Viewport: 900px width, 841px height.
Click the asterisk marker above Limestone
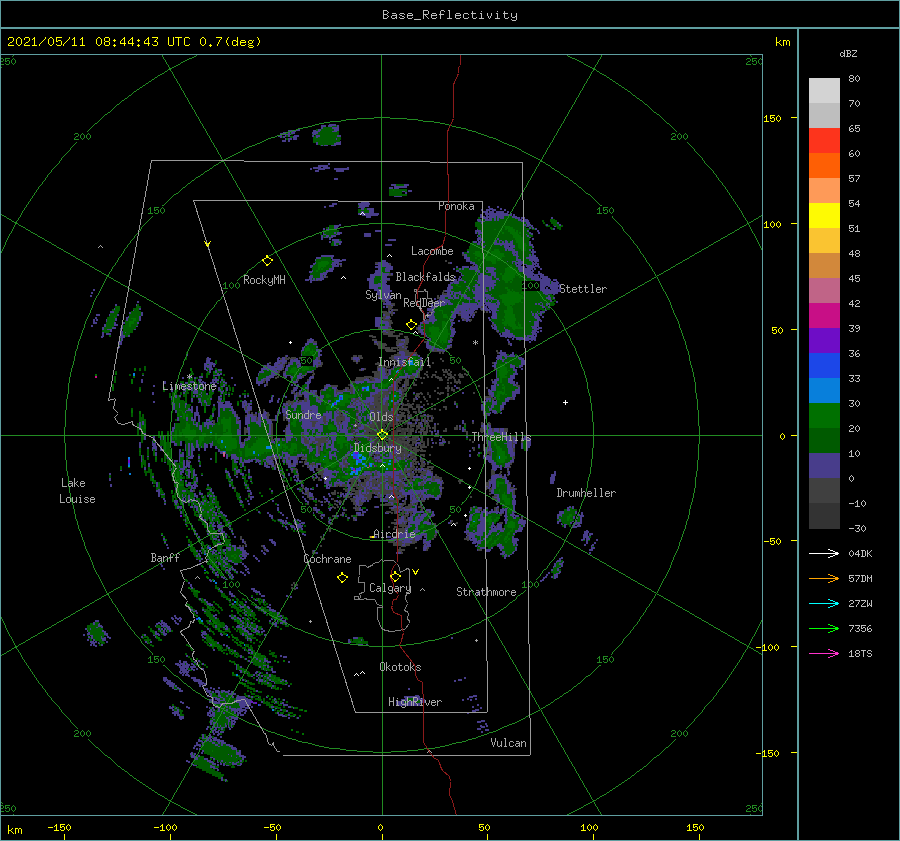[x=189, y=377]
